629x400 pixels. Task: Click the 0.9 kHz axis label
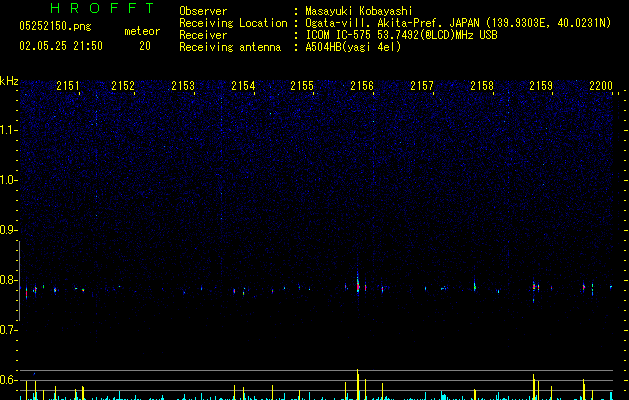[x=9, y=230]
